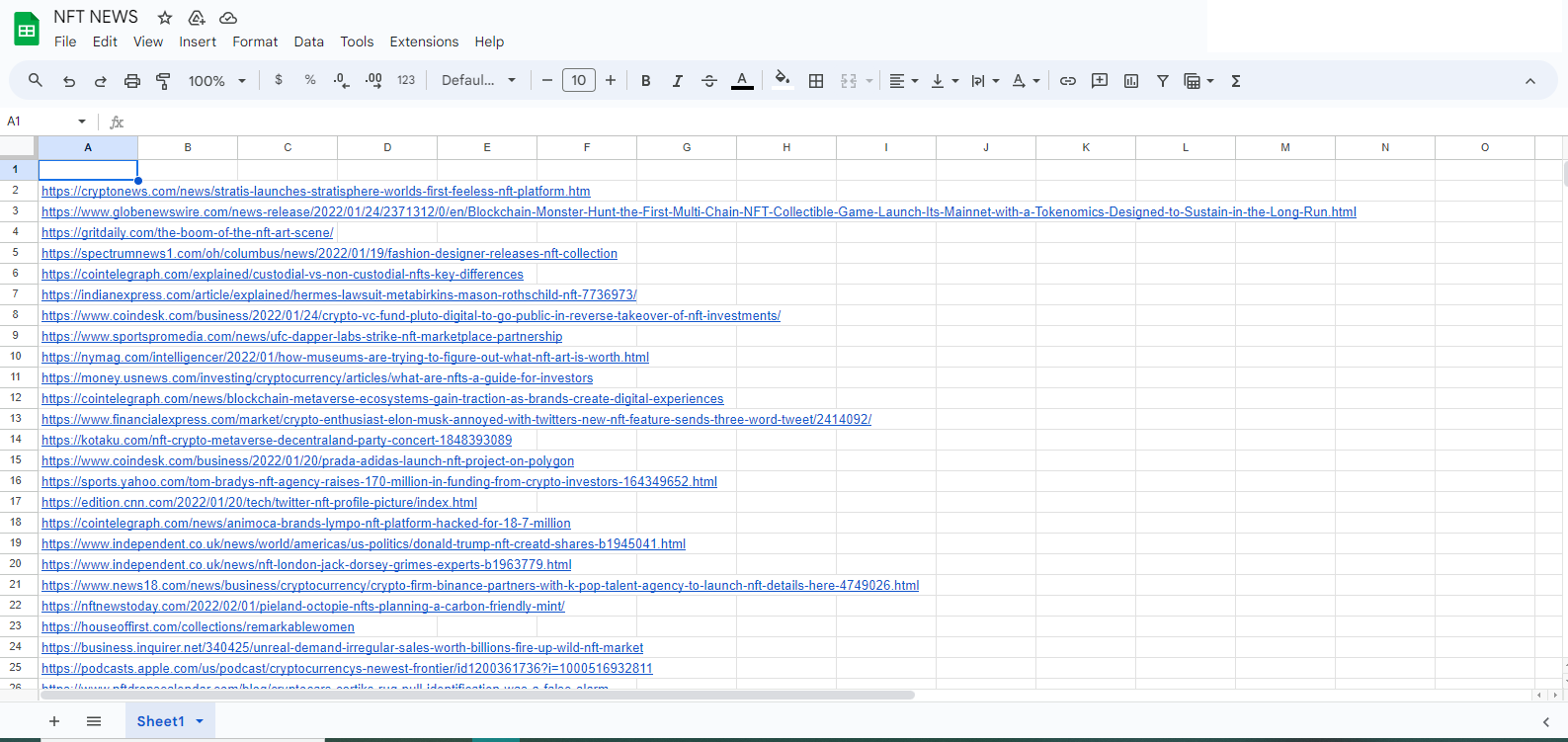Open the houseoffirst remarkablewomen link
Viewport: 1568px width, 742px height.
point(198,627)
